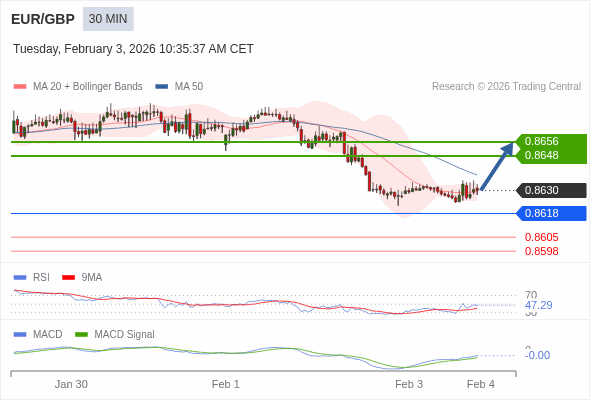
Task: Click the MA 20 + Bollinger Bands legend label
Action: [x=88, y=87]
